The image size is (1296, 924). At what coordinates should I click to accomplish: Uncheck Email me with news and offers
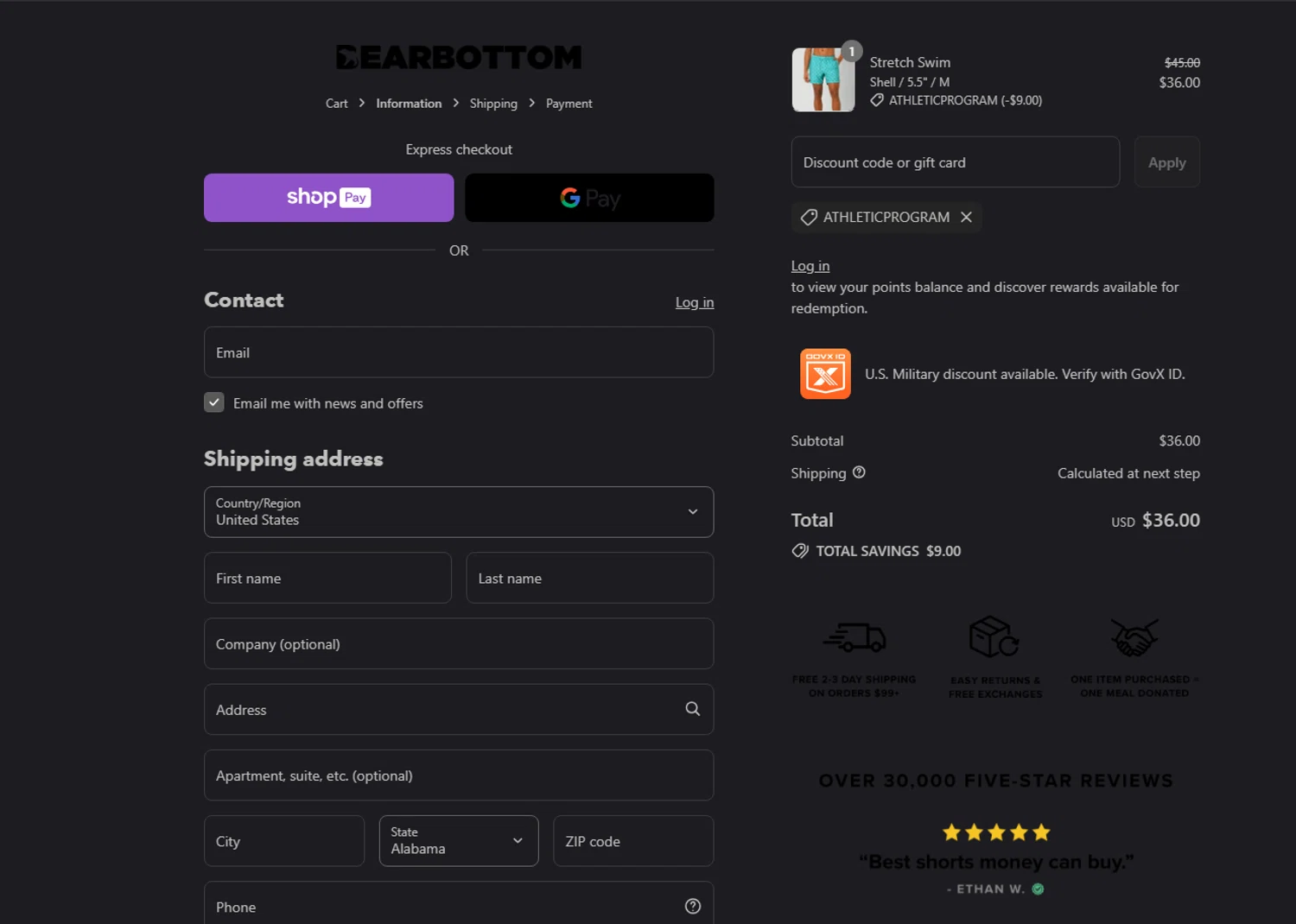coord(214,402)
